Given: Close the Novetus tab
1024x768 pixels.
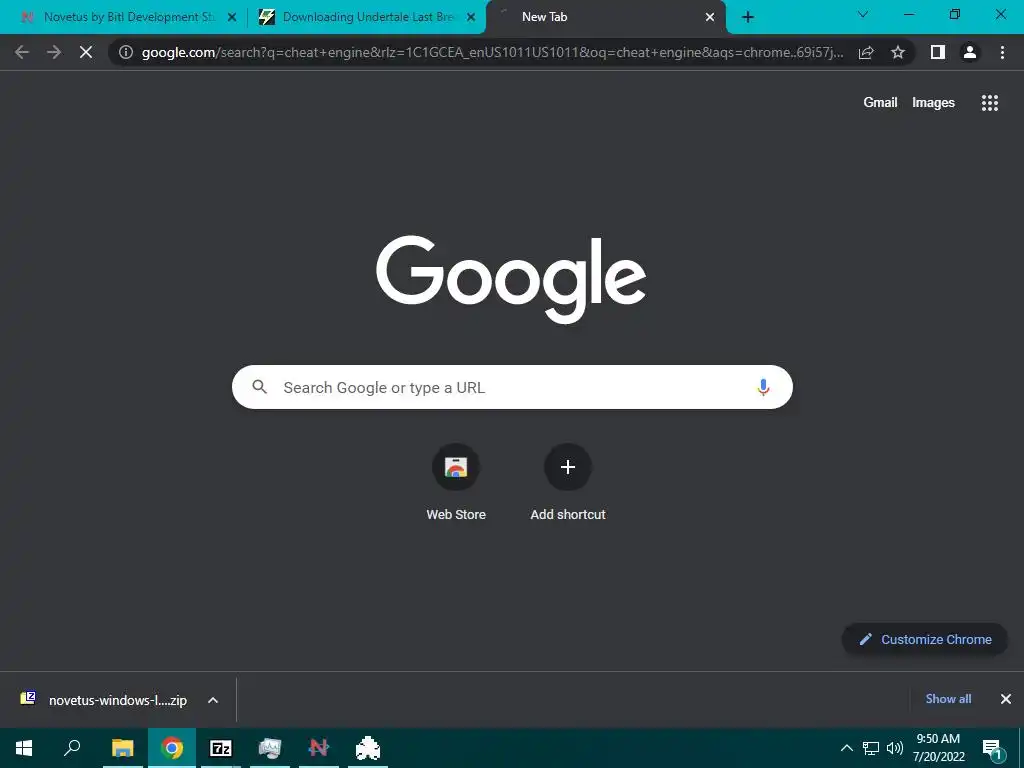Looking at the screenshot, I should [x=232, y=18].
